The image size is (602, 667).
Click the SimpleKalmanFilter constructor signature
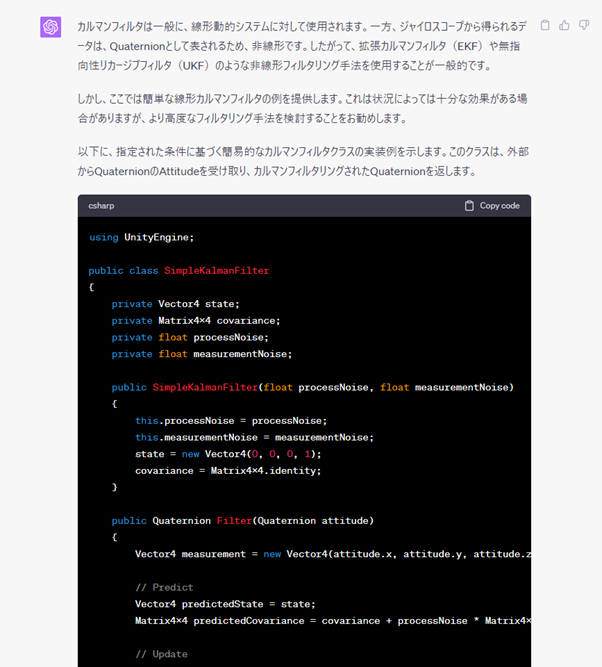tap(313, 388)
